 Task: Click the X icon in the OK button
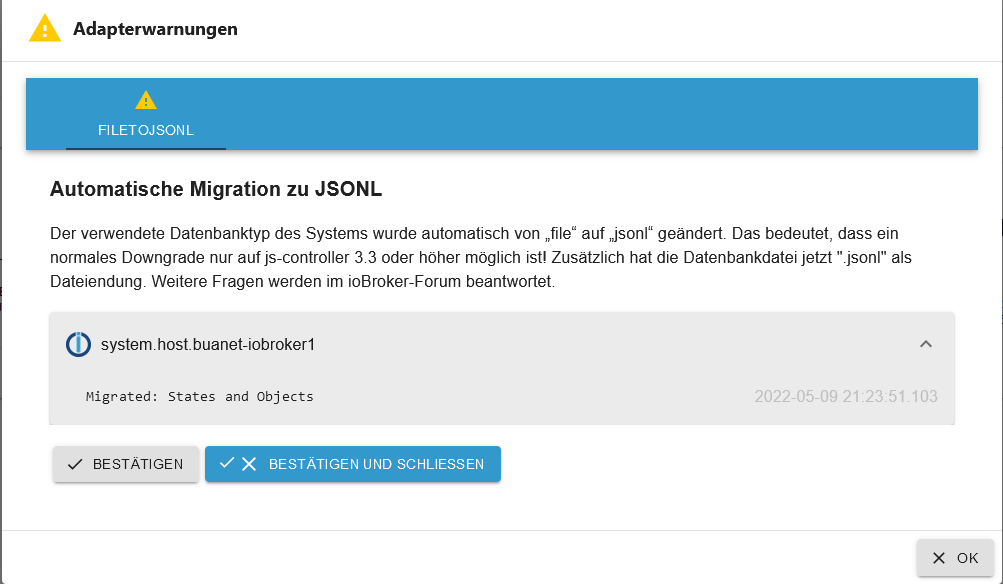(938, 558)
